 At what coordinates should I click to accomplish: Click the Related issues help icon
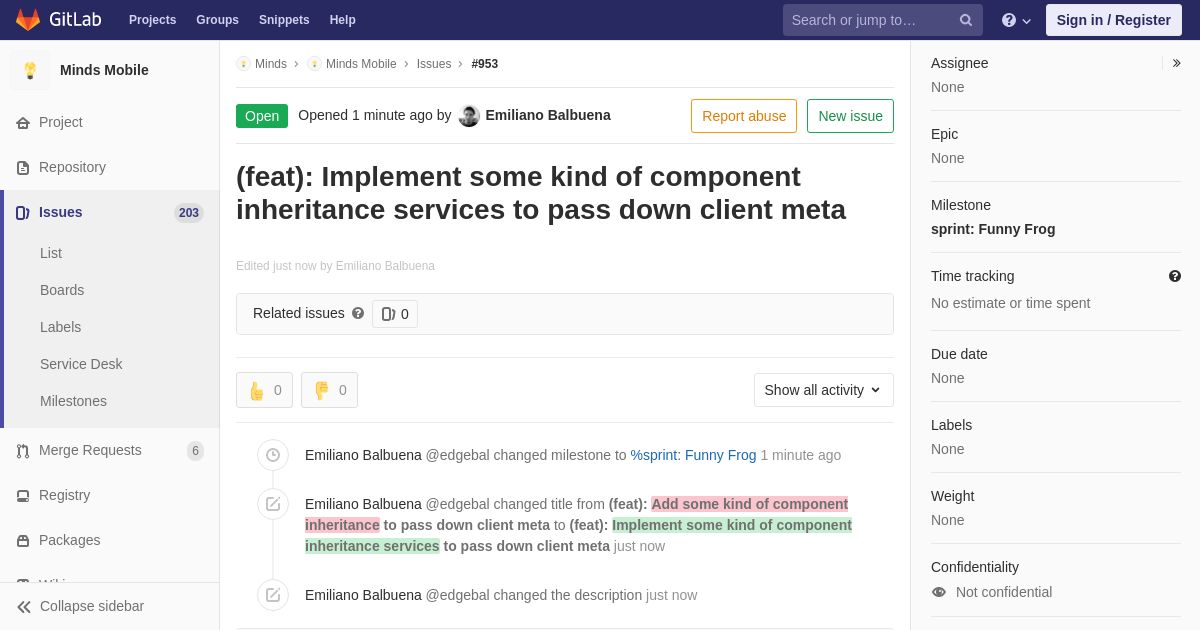click(358, 313)
